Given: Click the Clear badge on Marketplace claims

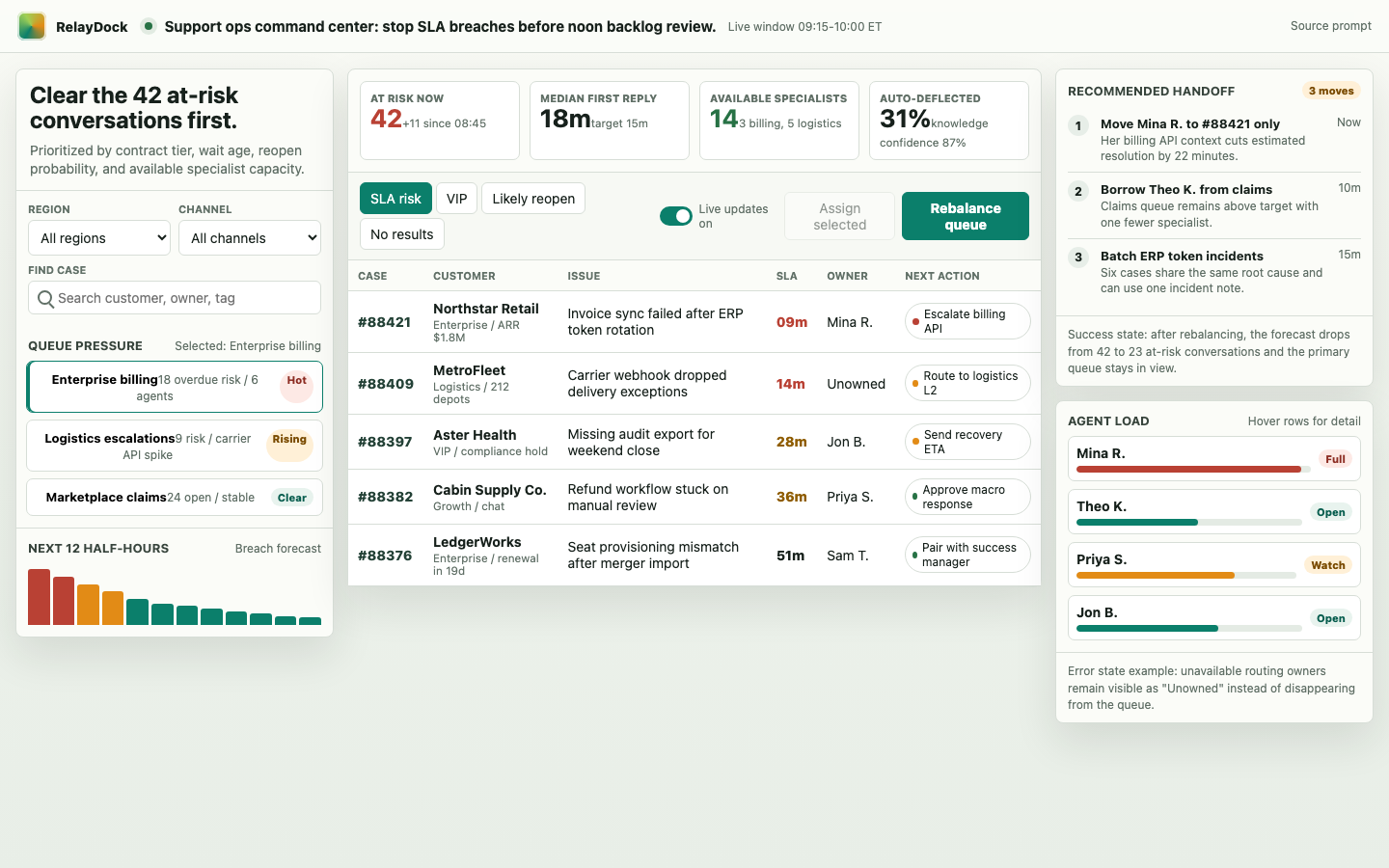Looking at the screenshot, I should (x=292, y=498).
